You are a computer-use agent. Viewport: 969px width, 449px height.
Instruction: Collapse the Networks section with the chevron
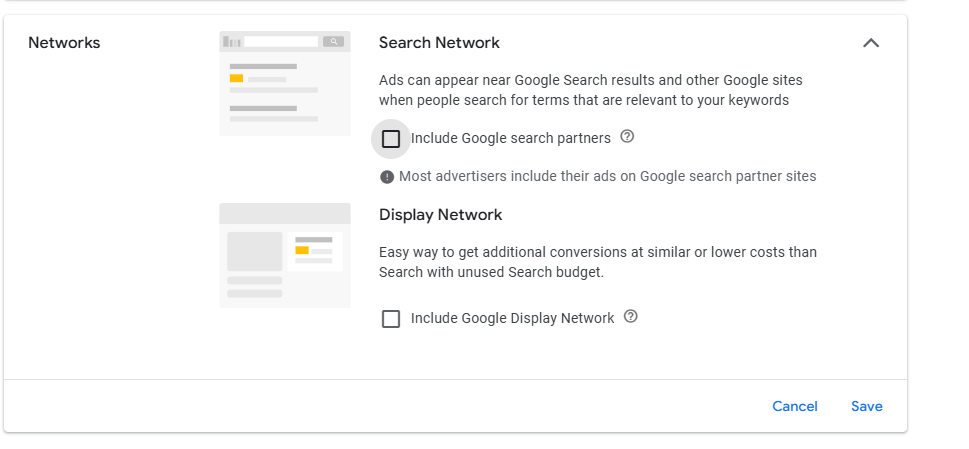[x=871, y=43]
